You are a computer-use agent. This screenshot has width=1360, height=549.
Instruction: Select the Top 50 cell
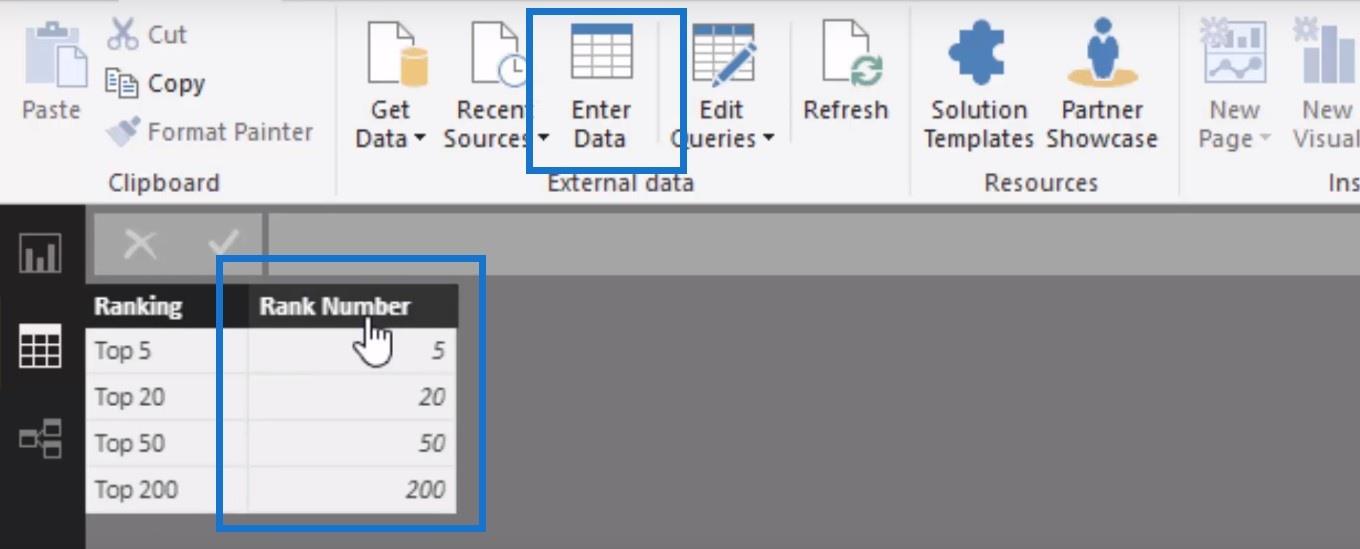pos(166,443)
